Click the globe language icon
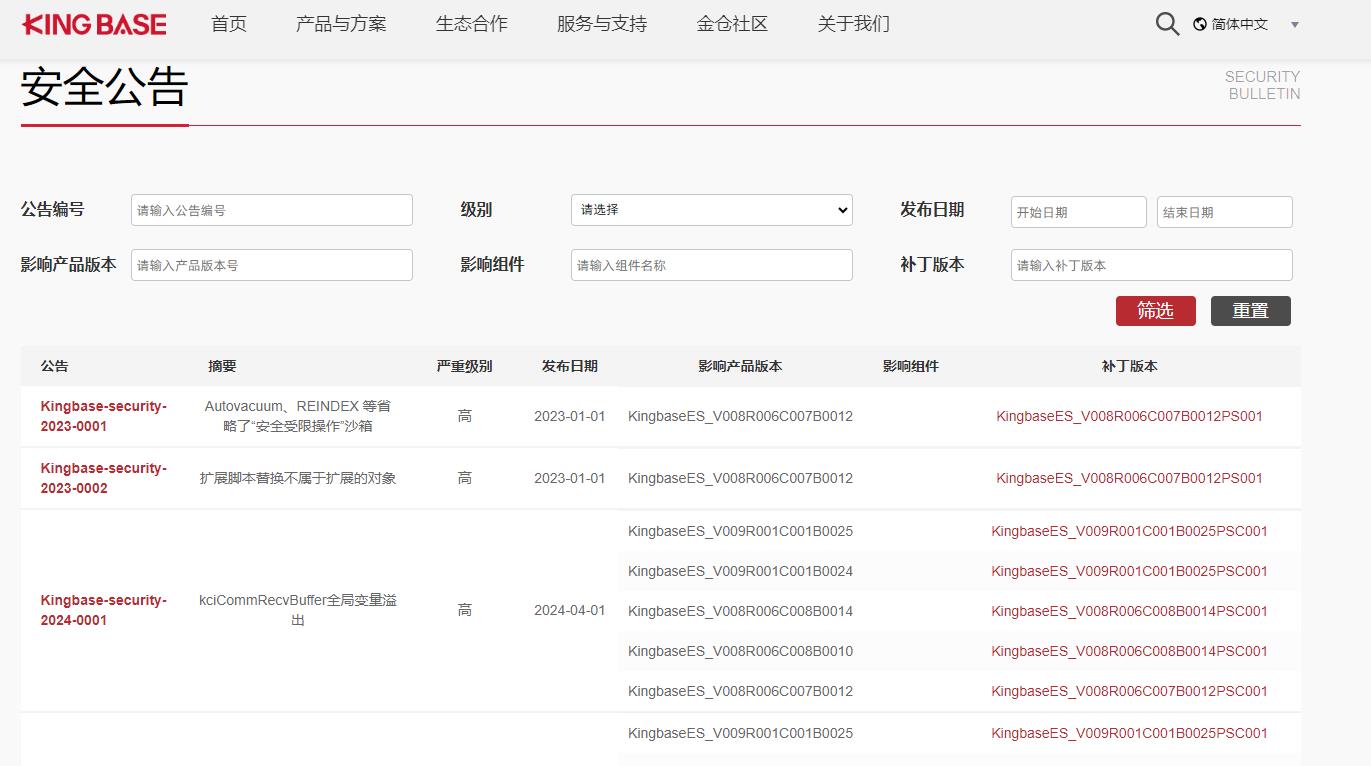 (1200, 24)
